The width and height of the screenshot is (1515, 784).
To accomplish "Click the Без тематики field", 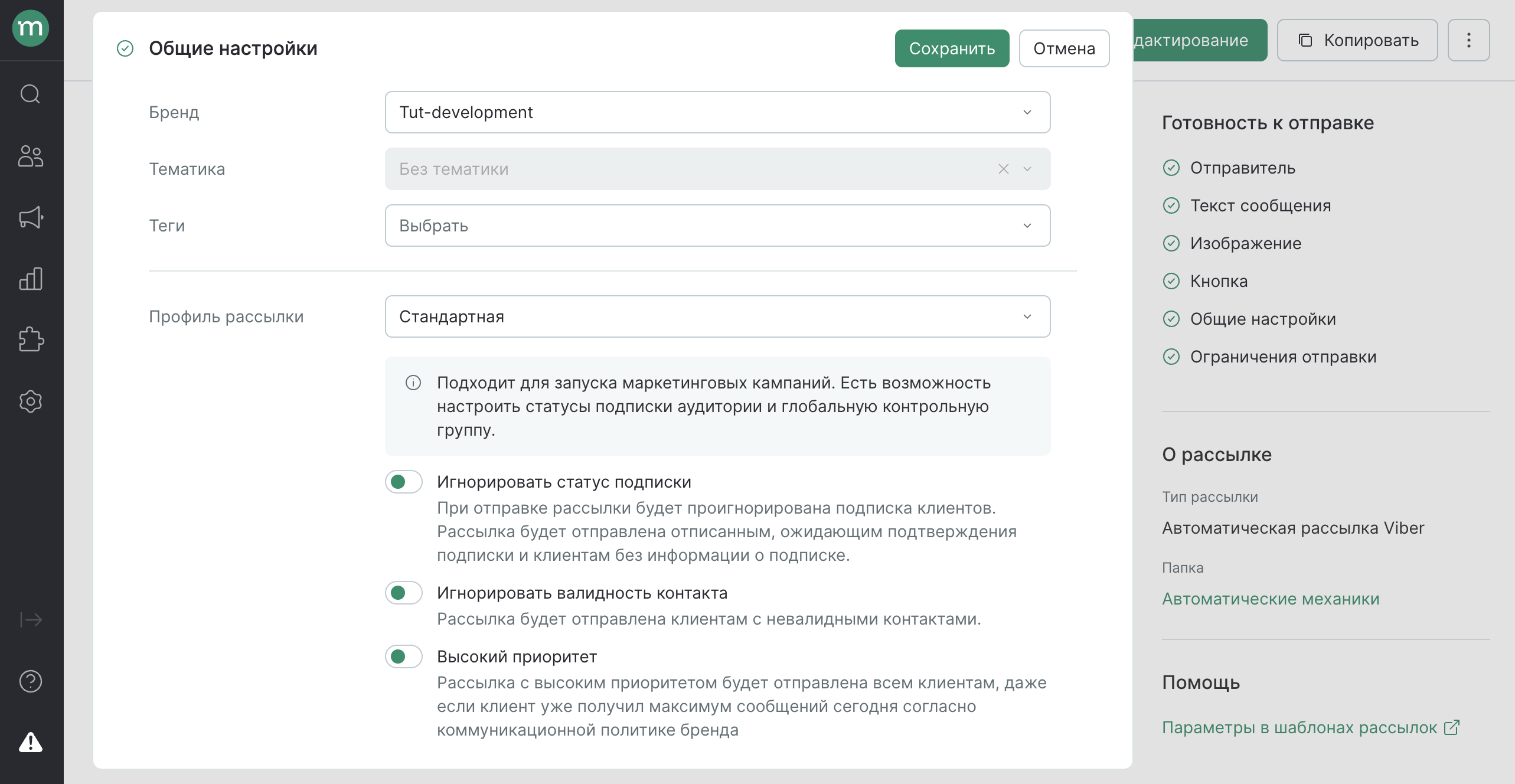I will click(717, 169).
